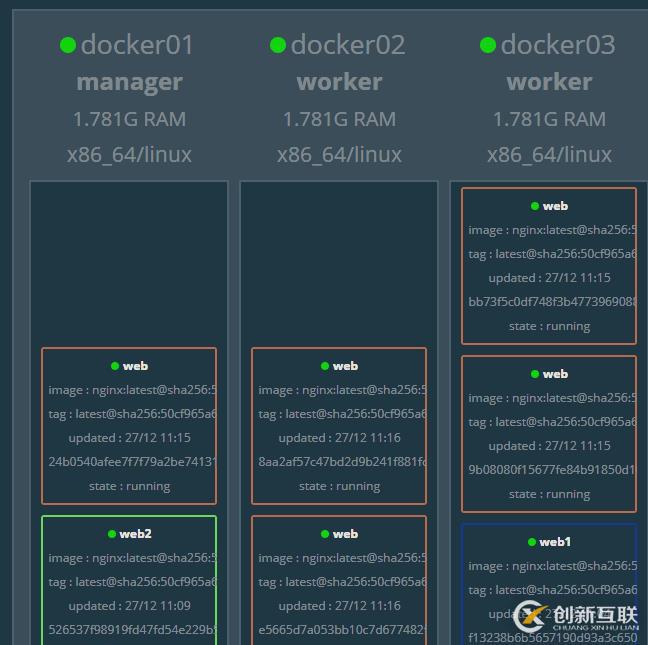Click x86_64/linux under docker02
Screen dimensions: 648x645
[x=339, y=155]
